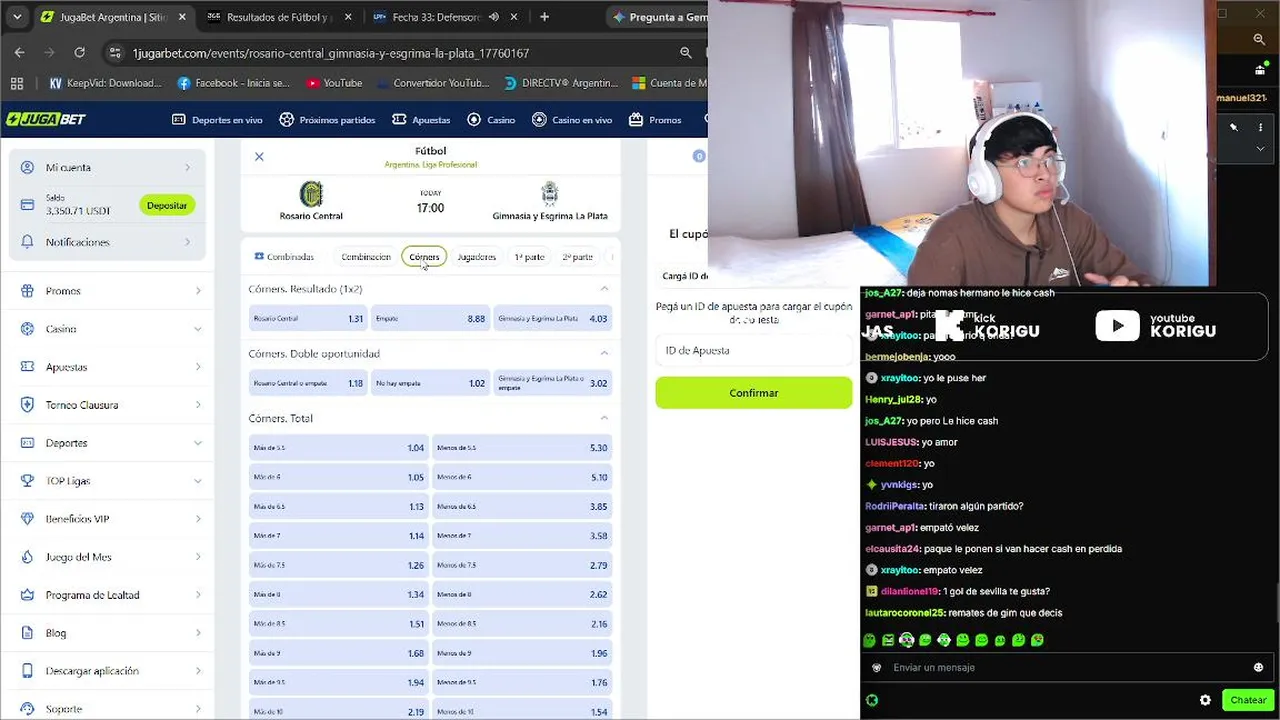Open the YouTube bookmark
This screenshot has width=1280, height=720.
coord(335,83)
